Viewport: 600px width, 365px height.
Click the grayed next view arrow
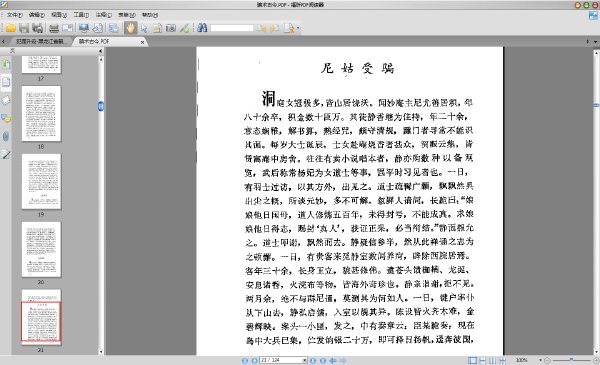[x=343, y=360]
